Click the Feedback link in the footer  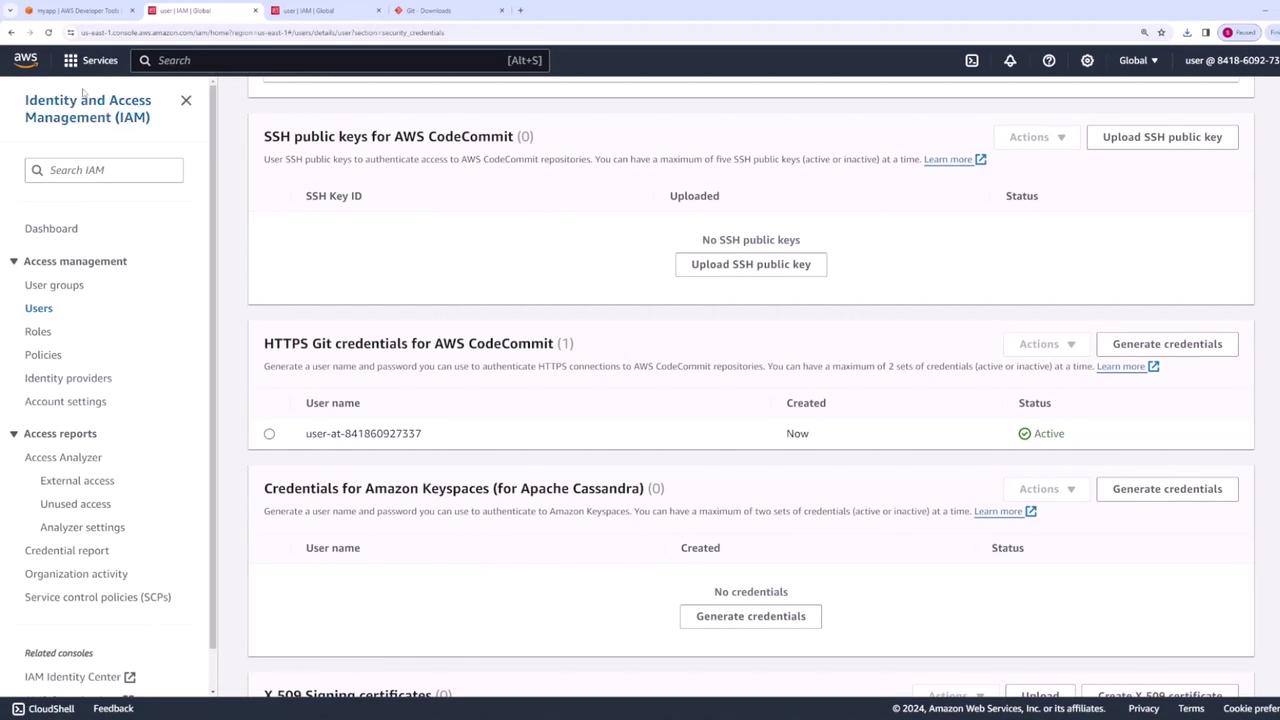[x=113, y=709]
